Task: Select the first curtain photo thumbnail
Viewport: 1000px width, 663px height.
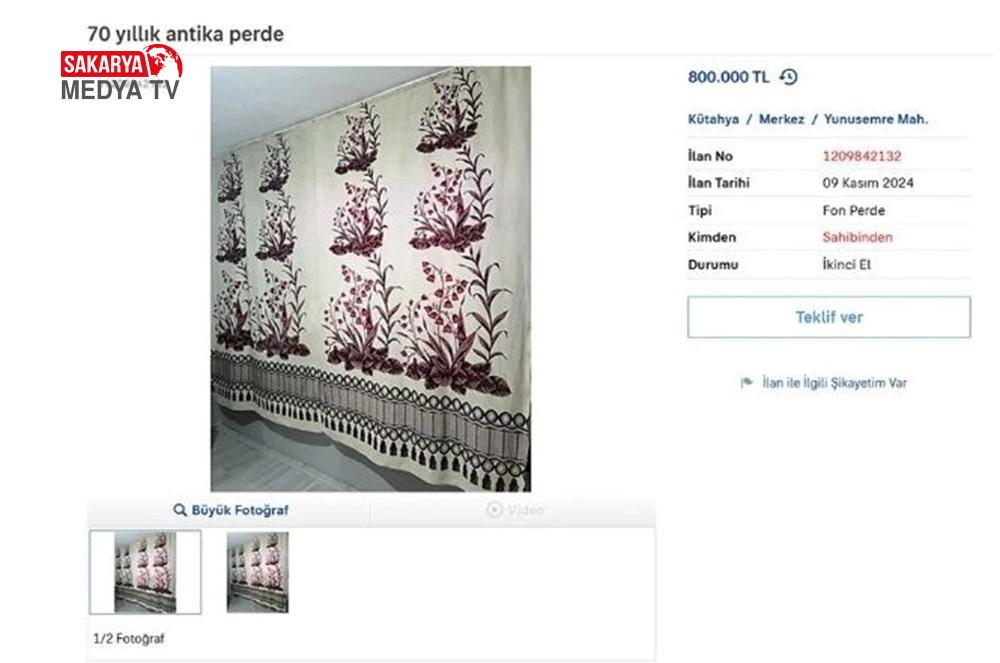Action: click(145, 572)
